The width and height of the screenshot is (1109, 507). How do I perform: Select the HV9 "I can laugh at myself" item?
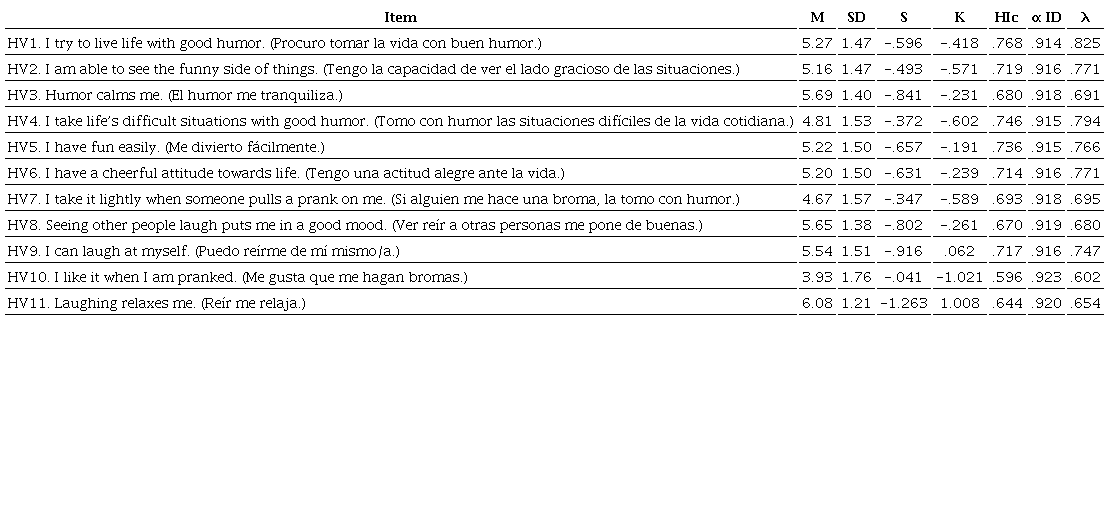(x=203, y=251)
